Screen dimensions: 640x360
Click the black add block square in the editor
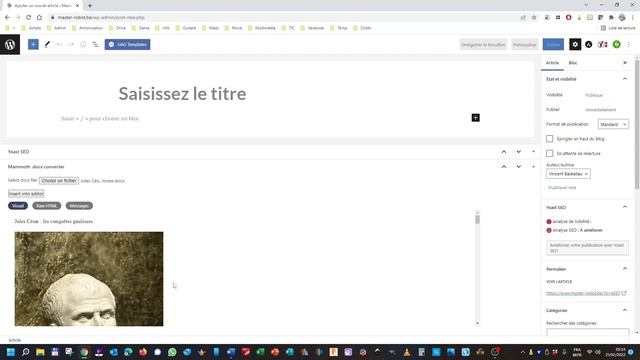476,118
